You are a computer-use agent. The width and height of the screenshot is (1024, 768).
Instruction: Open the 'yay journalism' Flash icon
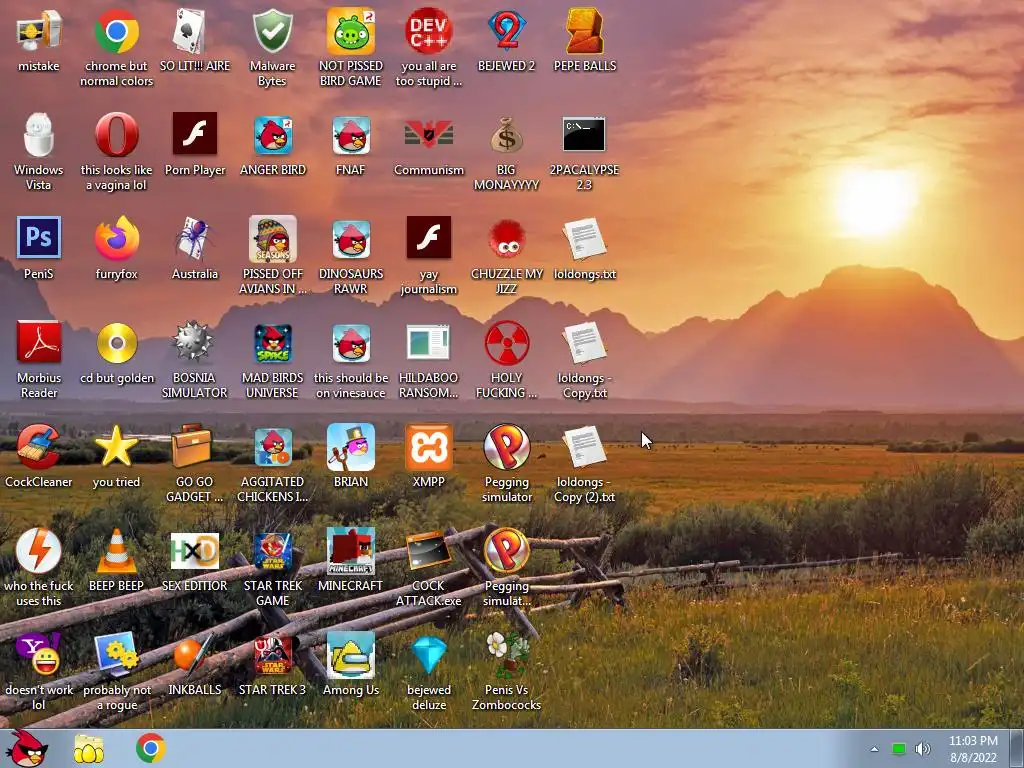click(x=428, y=239)
